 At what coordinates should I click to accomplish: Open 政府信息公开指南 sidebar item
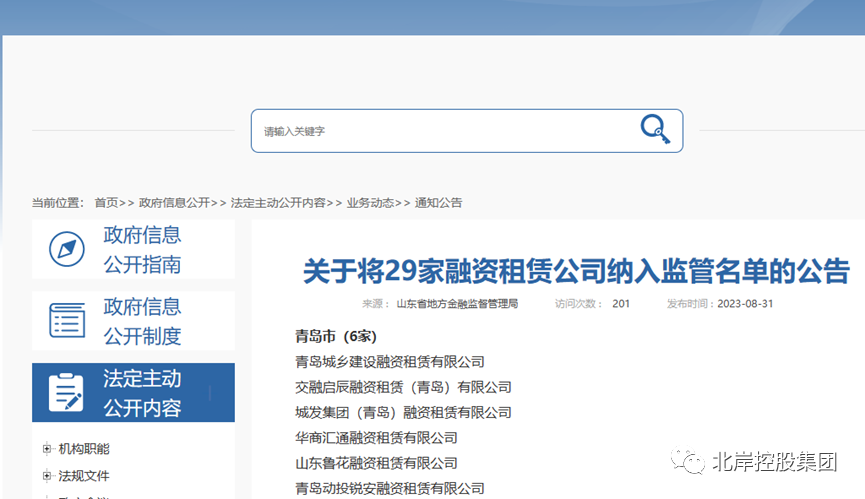133,249
